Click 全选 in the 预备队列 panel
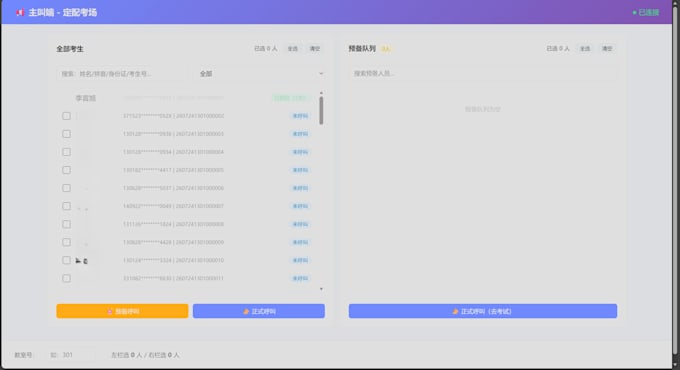This screenshot has width=680, height=370. 585,49
